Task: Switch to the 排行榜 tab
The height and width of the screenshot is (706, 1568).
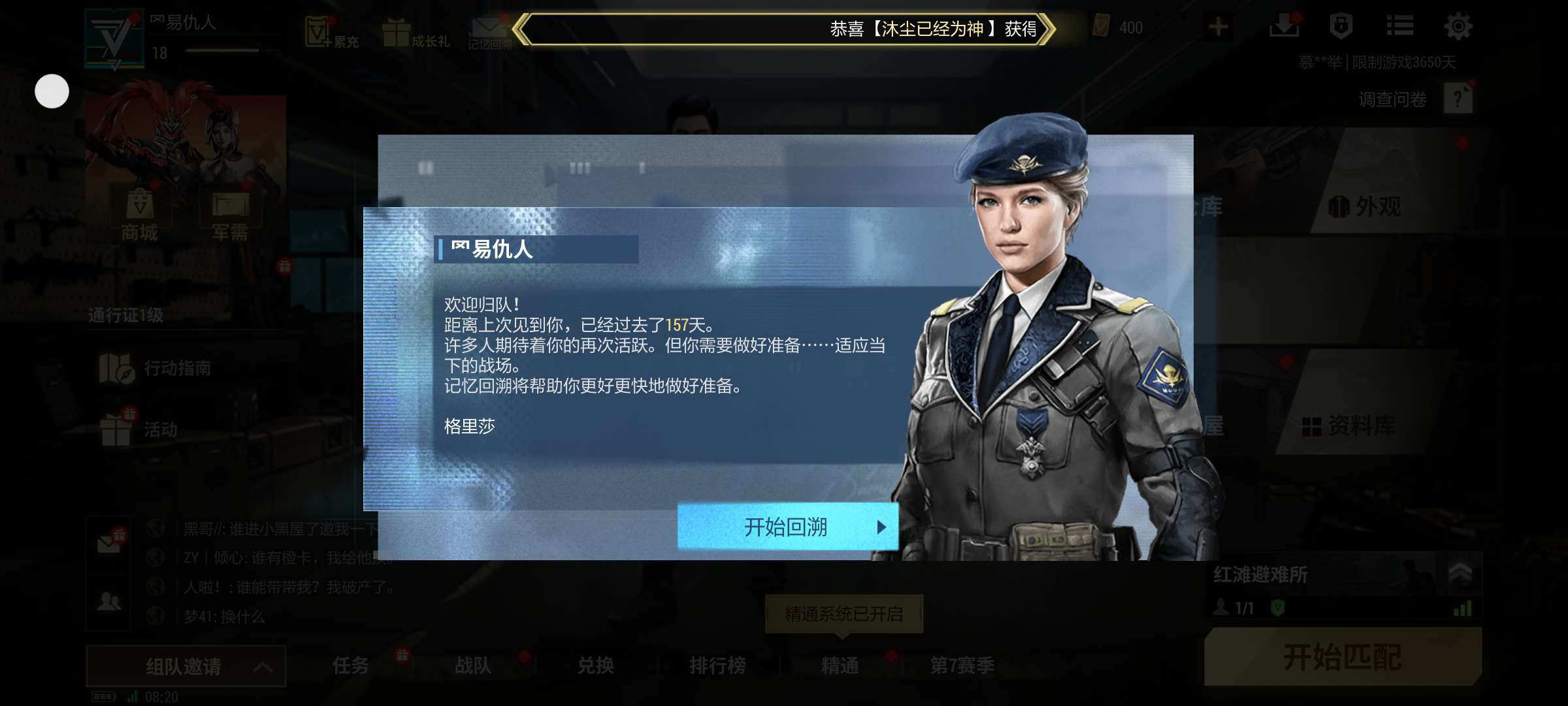Action: [x=717, y=665]
